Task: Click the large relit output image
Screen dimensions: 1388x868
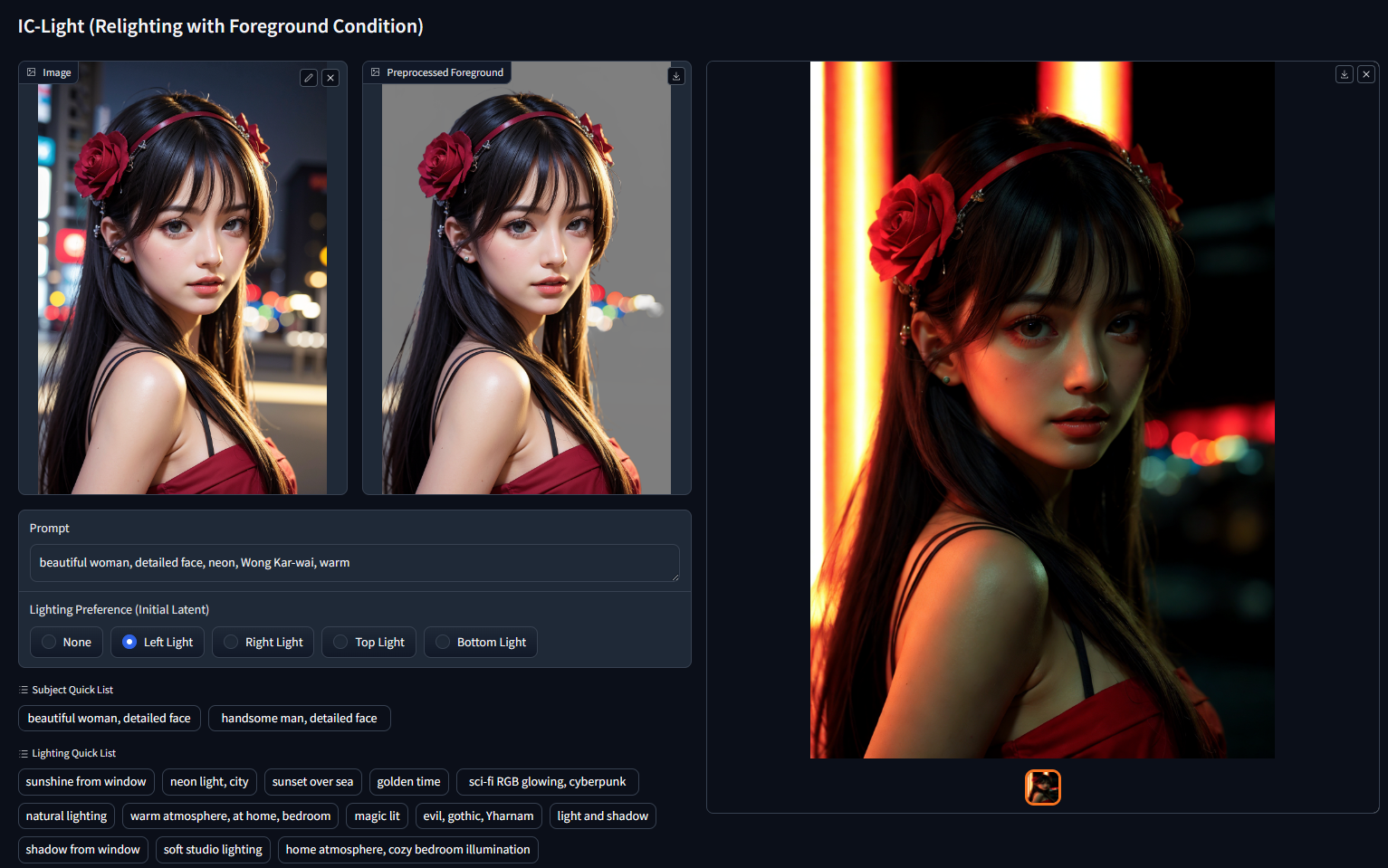Action: [x=1042, y=410]
